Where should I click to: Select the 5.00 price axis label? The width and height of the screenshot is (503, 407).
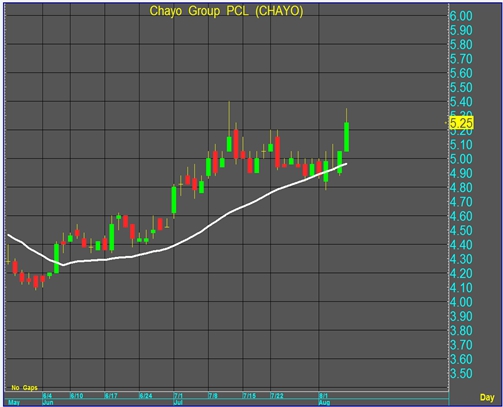coord(461,159)
